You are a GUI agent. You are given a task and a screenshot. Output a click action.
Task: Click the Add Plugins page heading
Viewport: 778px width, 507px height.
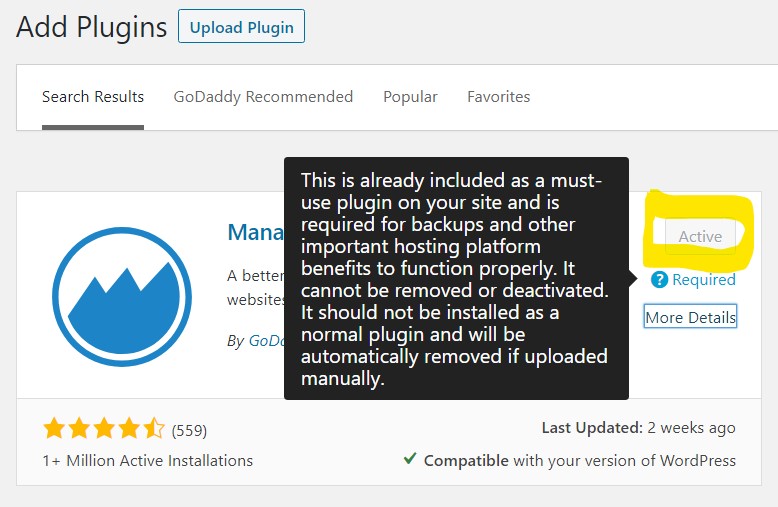[92, 27]
